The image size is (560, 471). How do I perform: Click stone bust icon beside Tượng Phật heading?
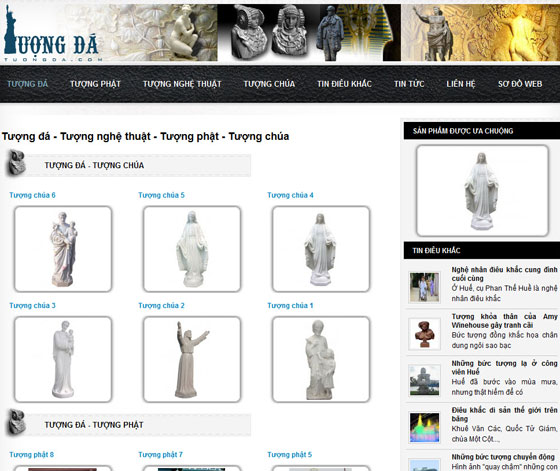[16, 422]
